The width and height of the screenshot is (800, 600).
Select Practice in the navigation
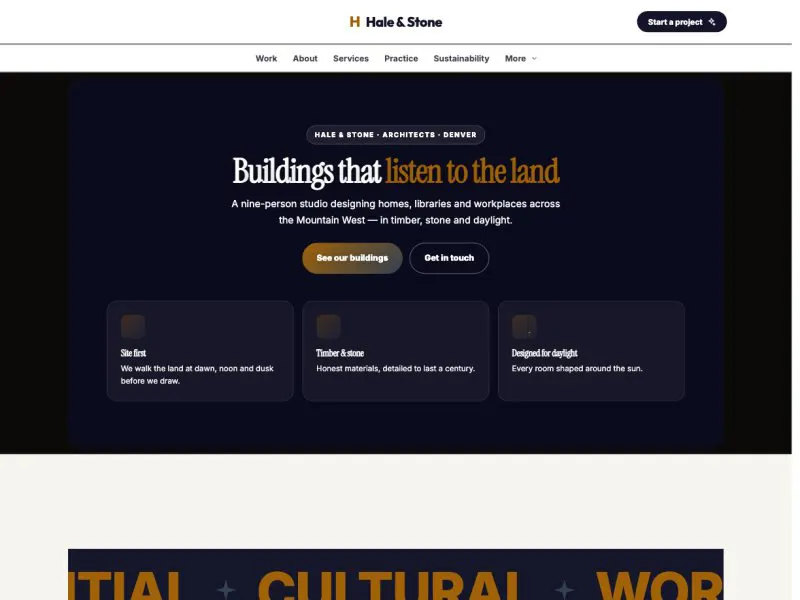coord(401,59)
